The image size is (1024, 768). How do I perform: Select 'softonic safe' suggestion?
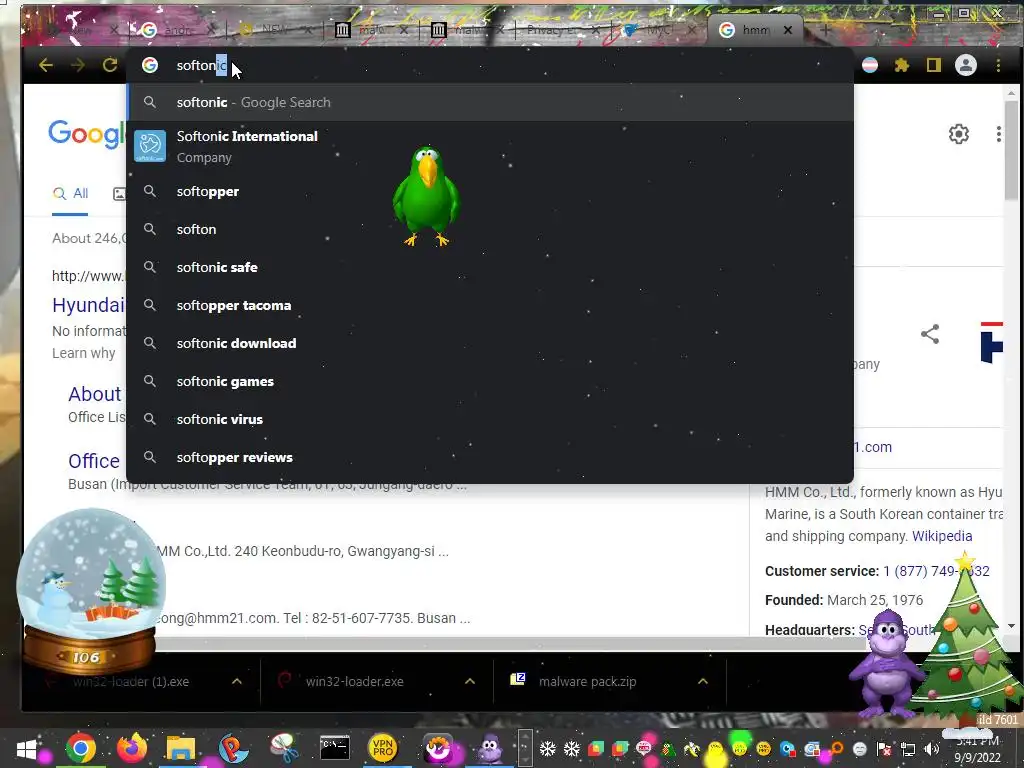(490, 267)
